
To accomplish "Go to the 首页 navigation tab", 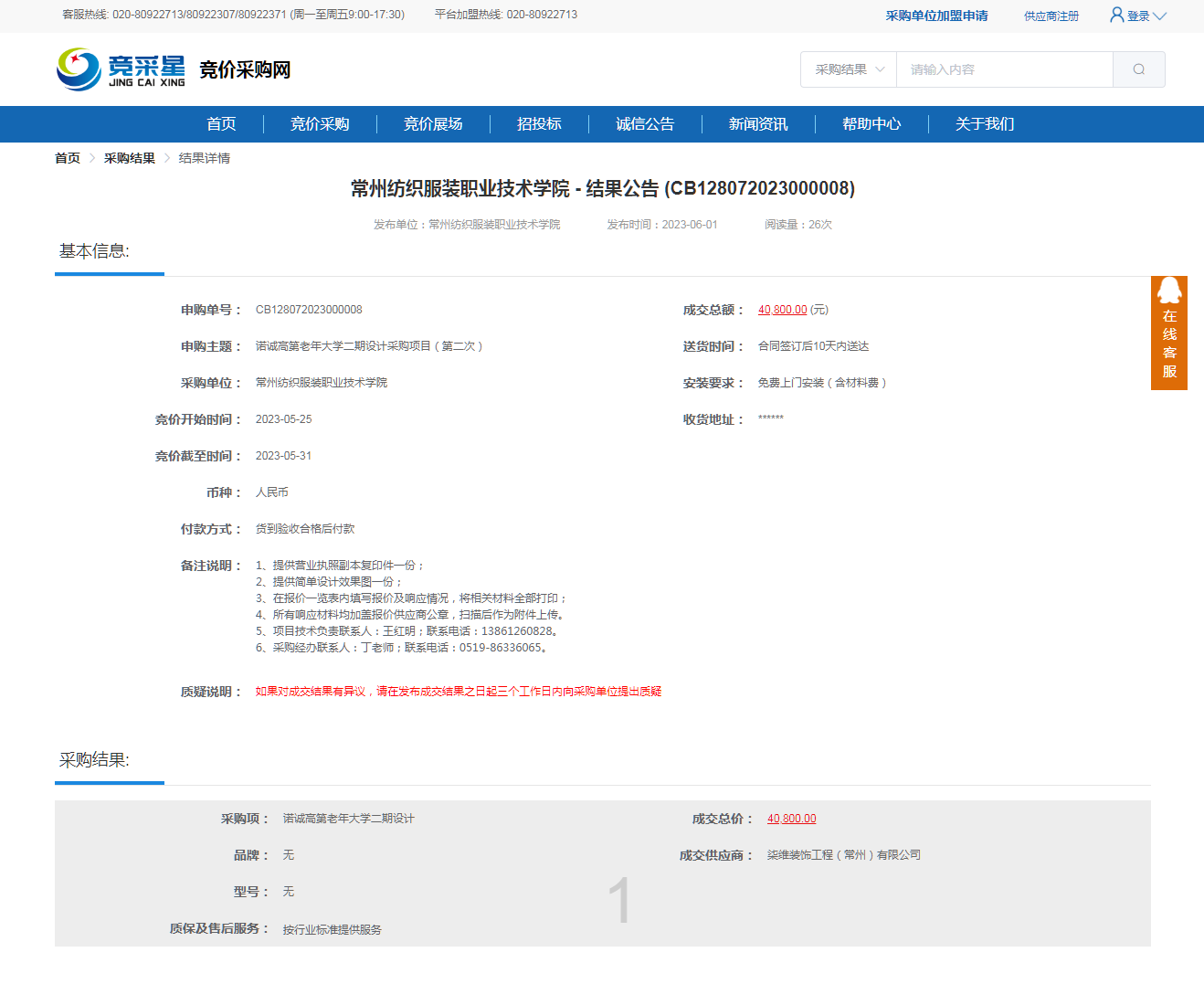I will point(221,124).
